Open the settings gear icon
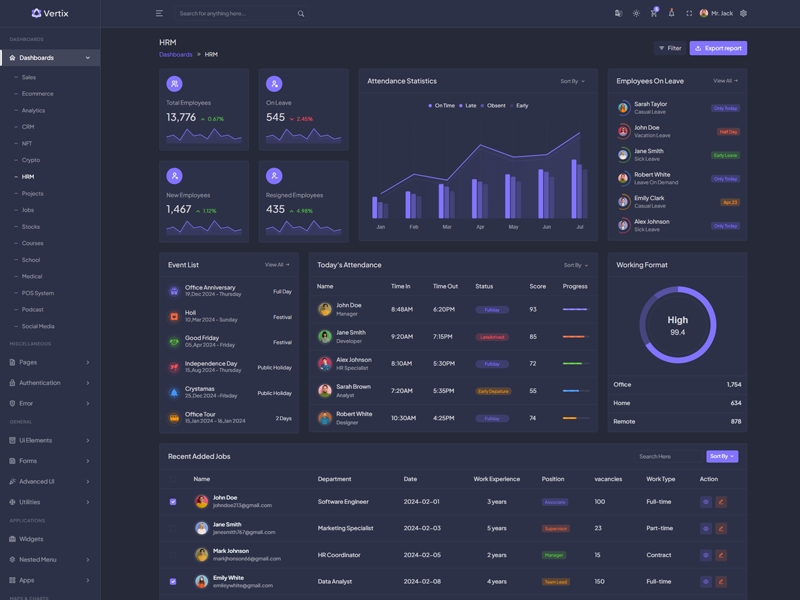The width and height of the screenshot is (800, 600). 743,13
